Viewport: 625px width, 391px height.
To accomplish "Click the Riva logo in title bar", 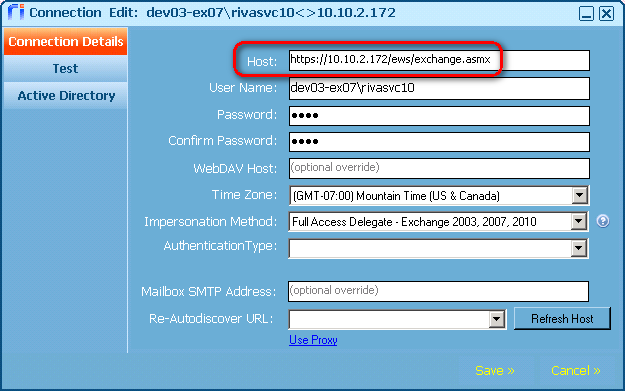I will (16, 12).
